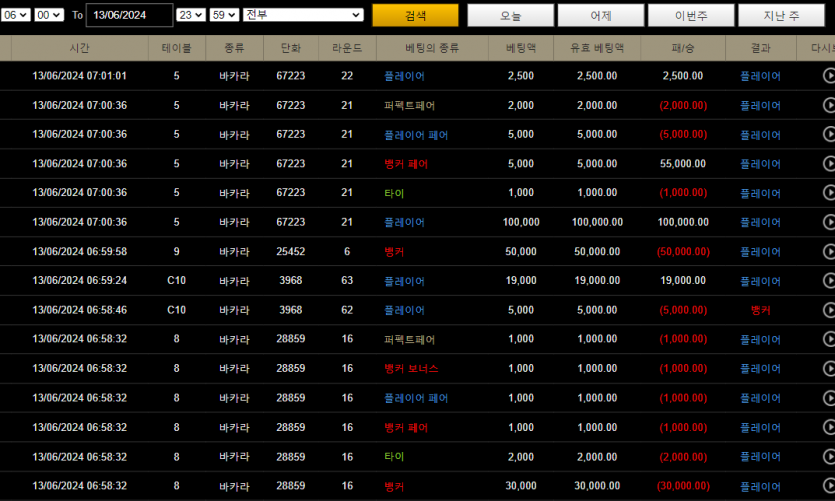Replay the 플레이어 100,000 bet in round 21

(x=829, y=222)
